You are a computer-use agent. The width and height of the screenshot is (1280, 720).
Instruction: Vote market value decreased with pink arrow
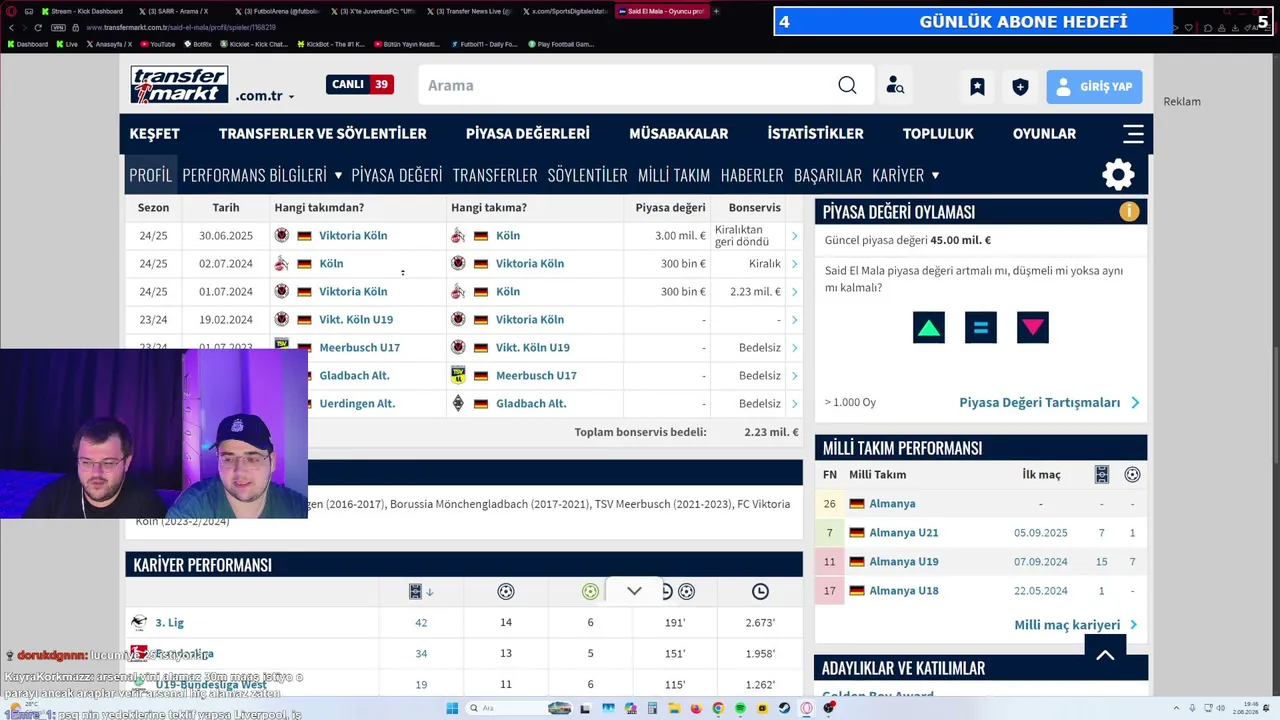[1033, 328]
